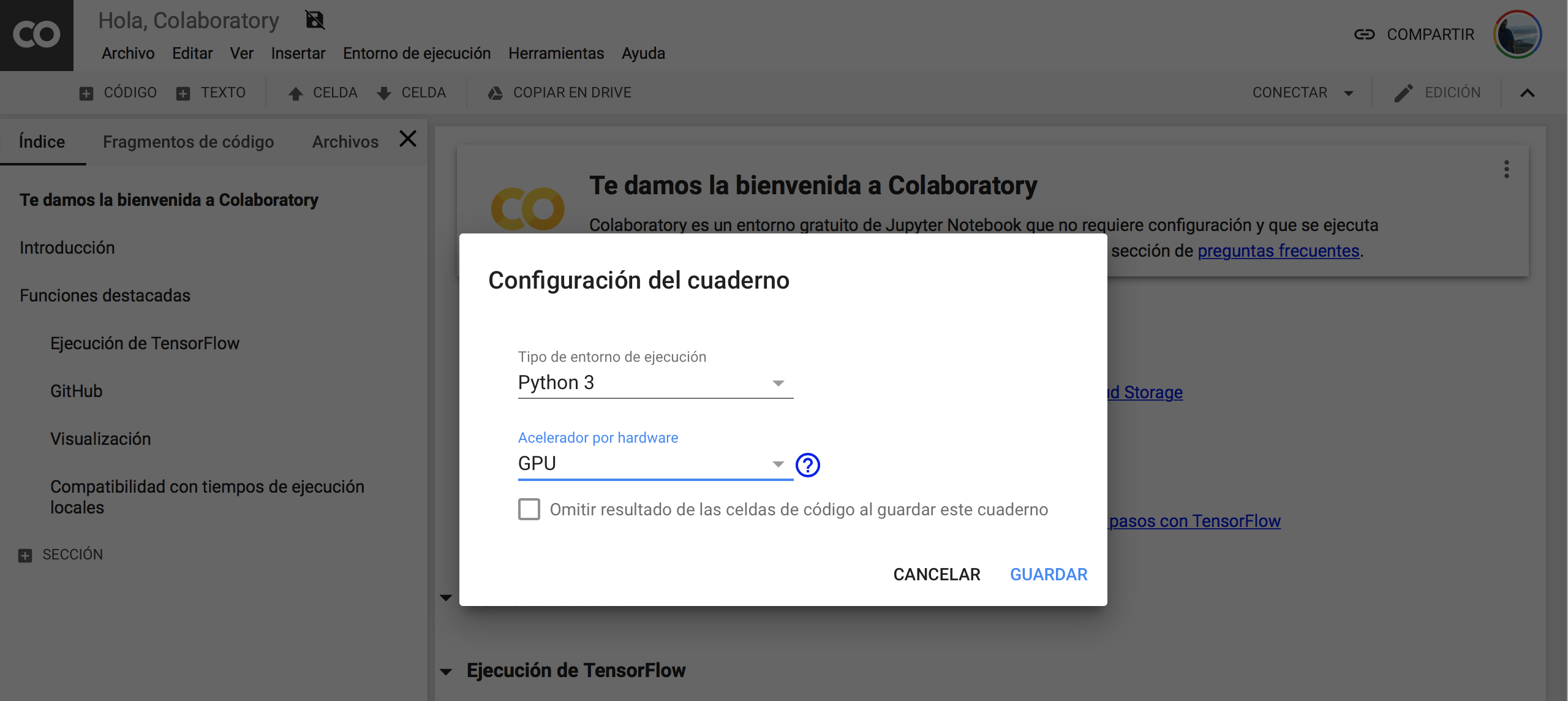This screenshot has height=701, width=1568.
Task: Move cell up with CELDA arrow
Action: (x=323, y=93)
